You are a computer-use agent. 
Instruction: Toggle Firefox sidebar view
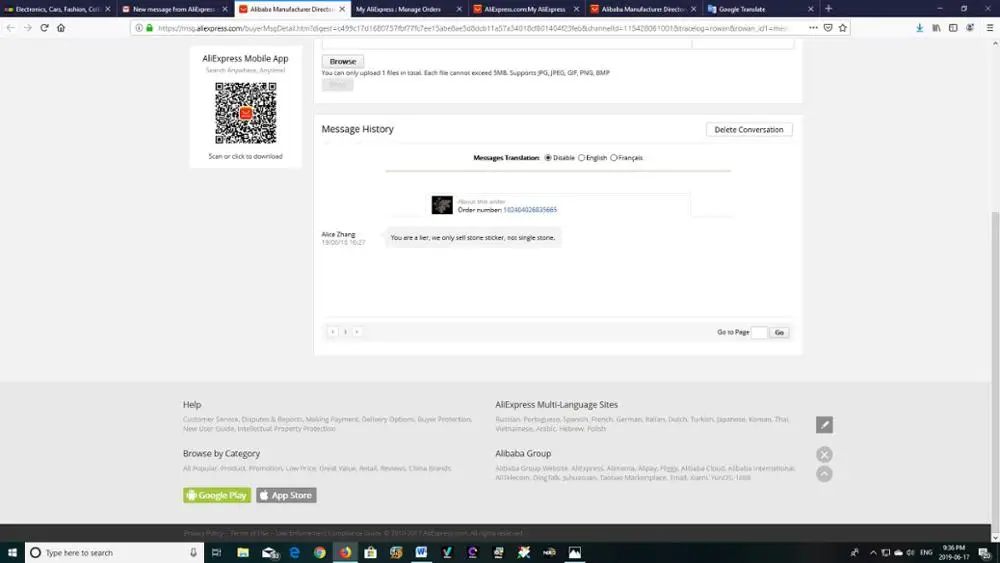[953, 27]
